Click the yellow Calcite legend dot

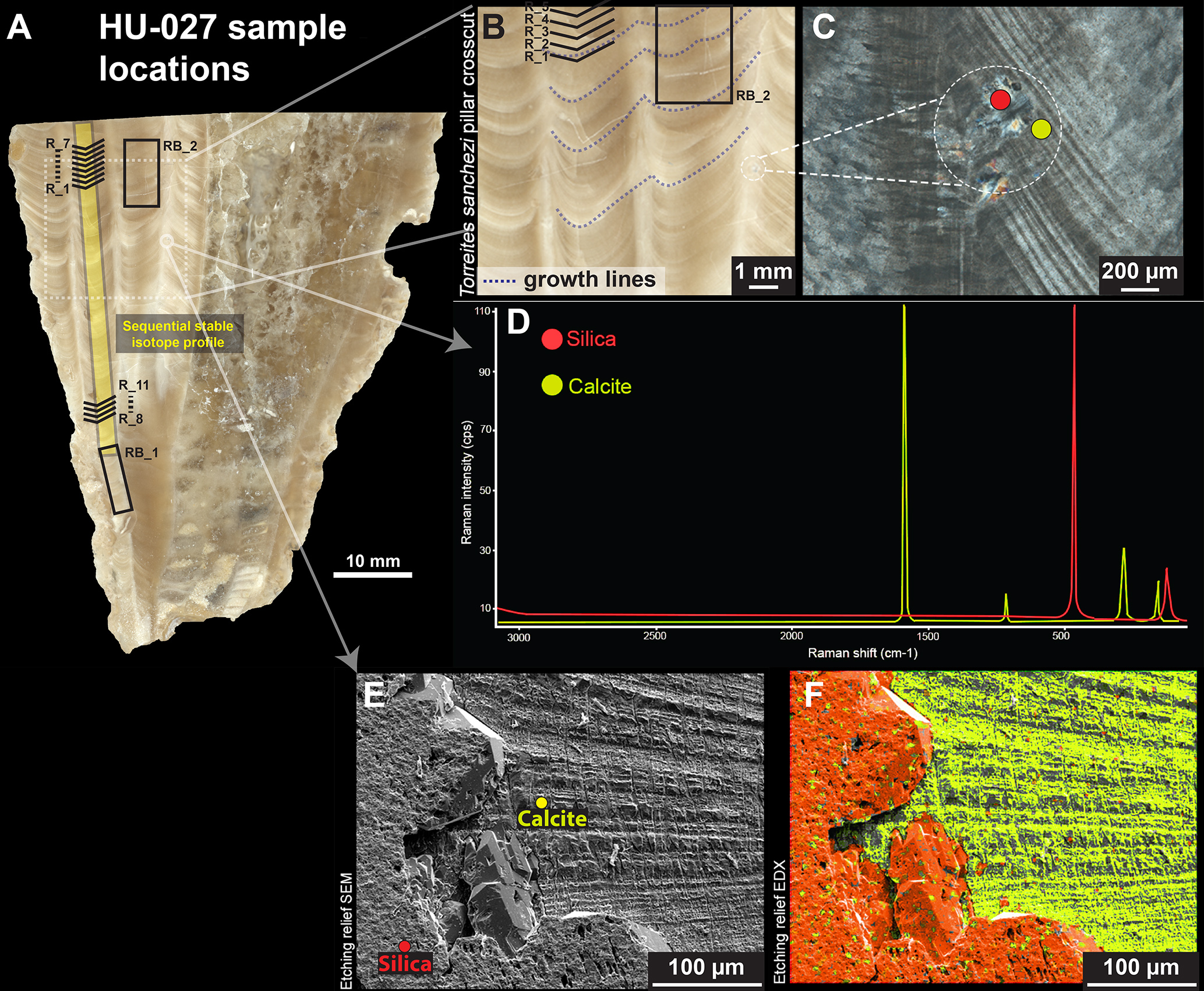click(552, 385)
